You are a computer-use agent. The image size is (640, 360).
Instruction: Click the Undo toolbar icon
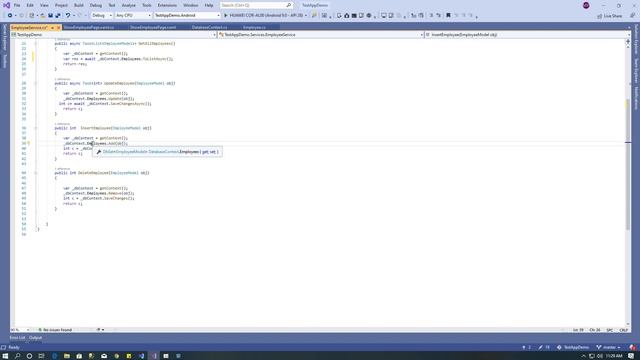pyautogui.click(x=68, y=16)
